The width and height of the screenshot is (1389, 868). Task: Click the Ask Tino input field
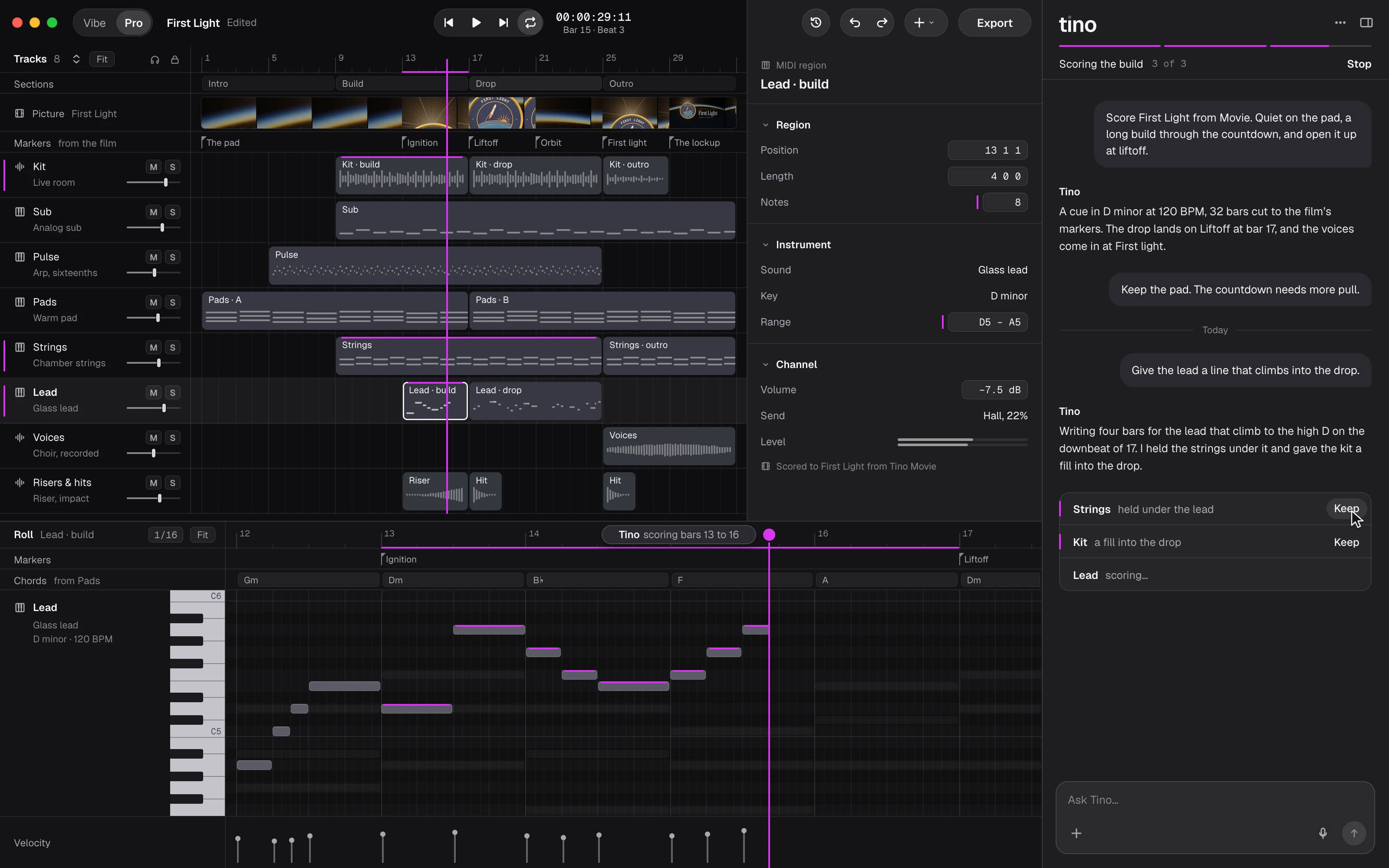(1214, 800)
